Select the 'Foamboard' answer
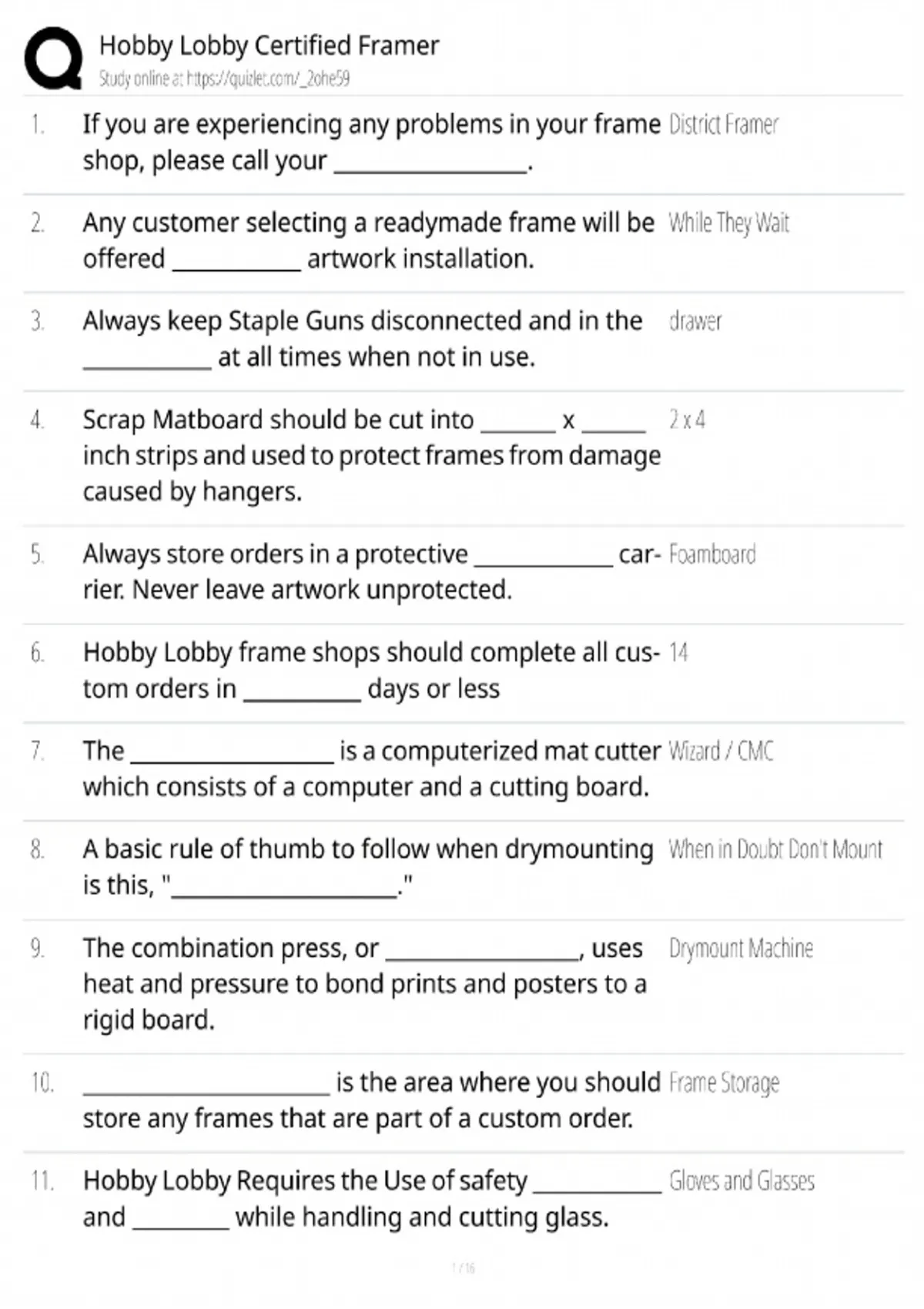This screenshot has height=1309, width=924. point(712,554)
